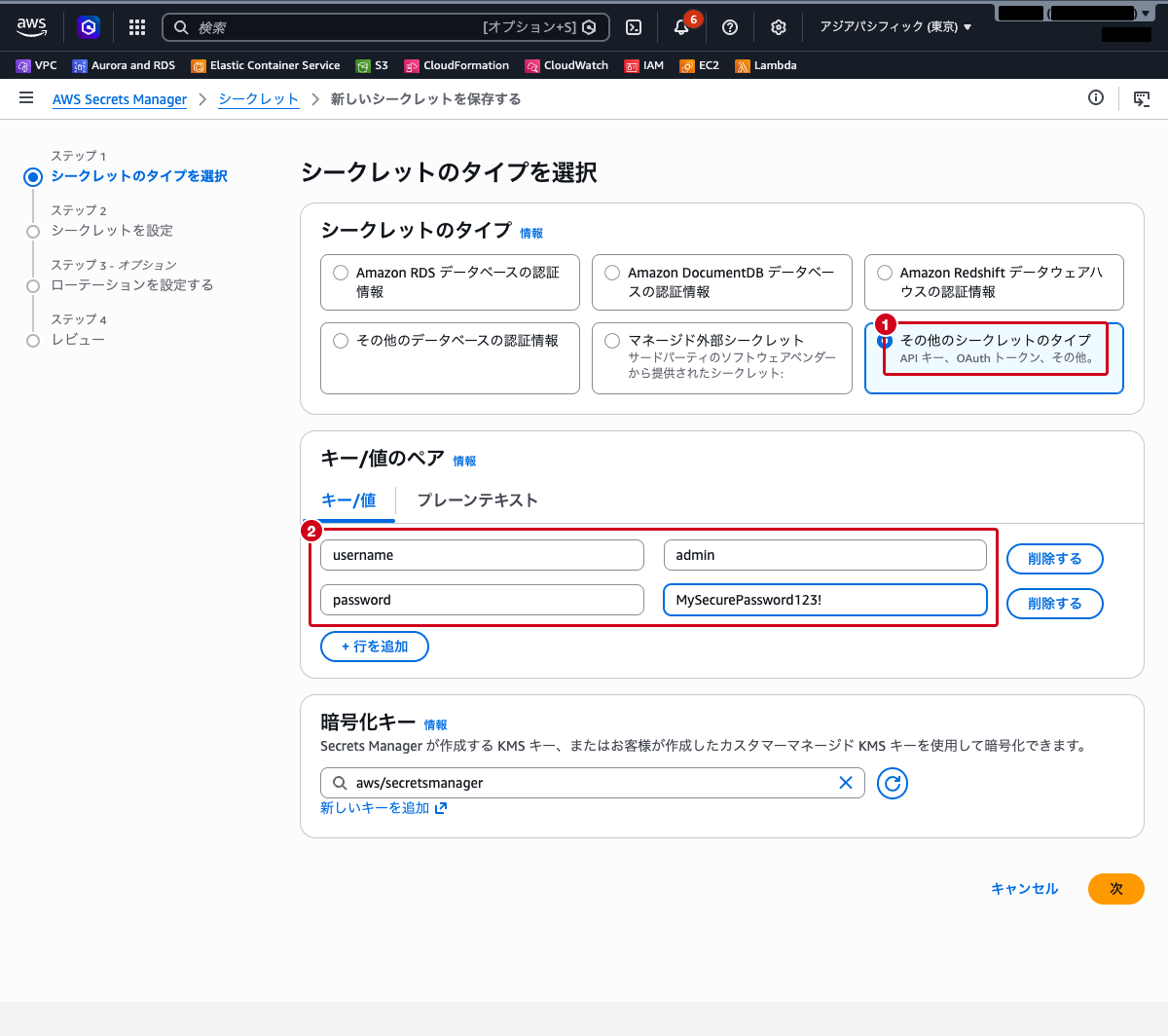Open the IAM bookmark shortcut
Image resolution: width=1168 pixels, height=1036 pixels.
point(644,65)
